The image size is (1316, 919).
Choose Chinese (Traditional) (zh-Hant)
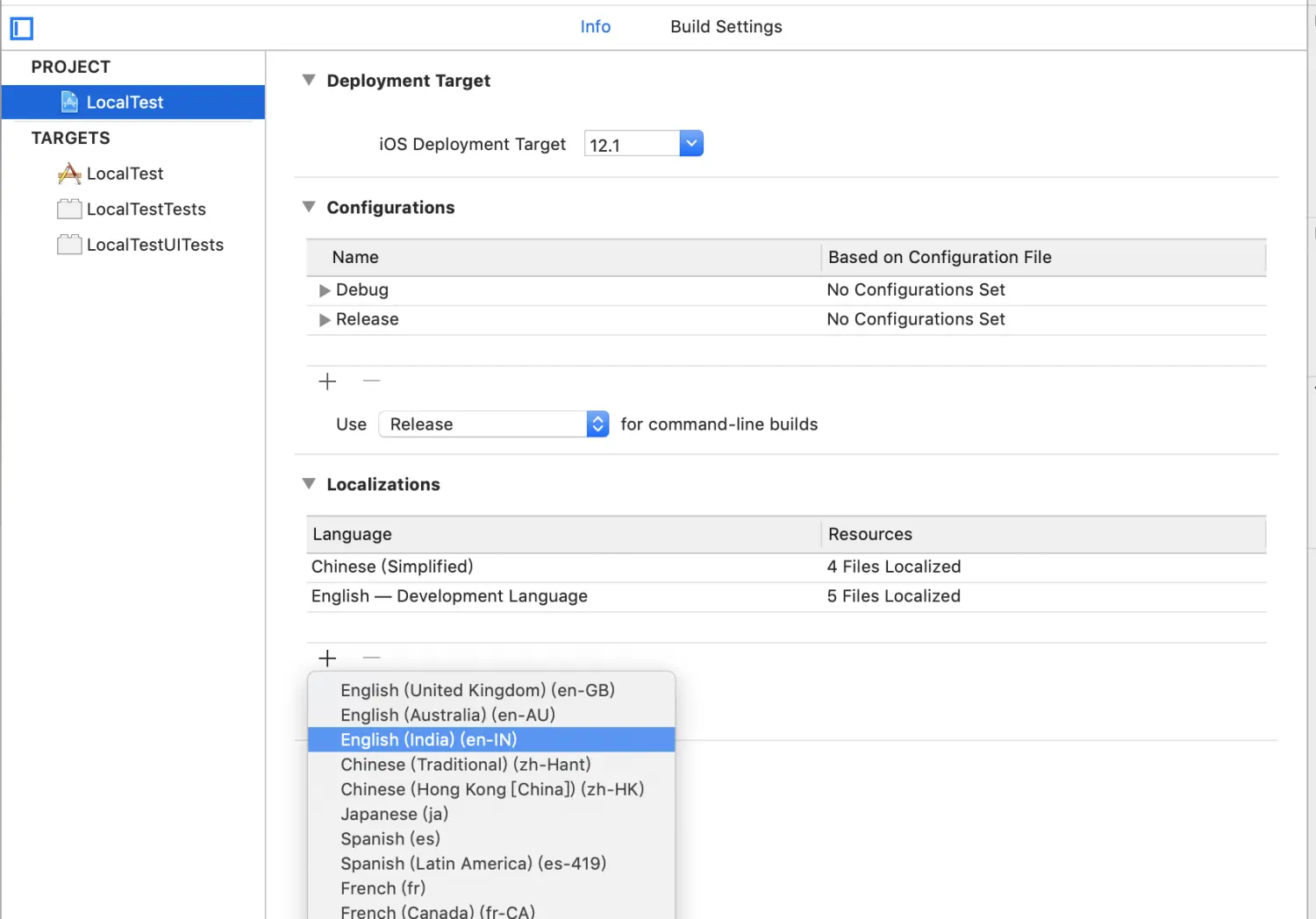pyautogui.click(x=491, y=765)
